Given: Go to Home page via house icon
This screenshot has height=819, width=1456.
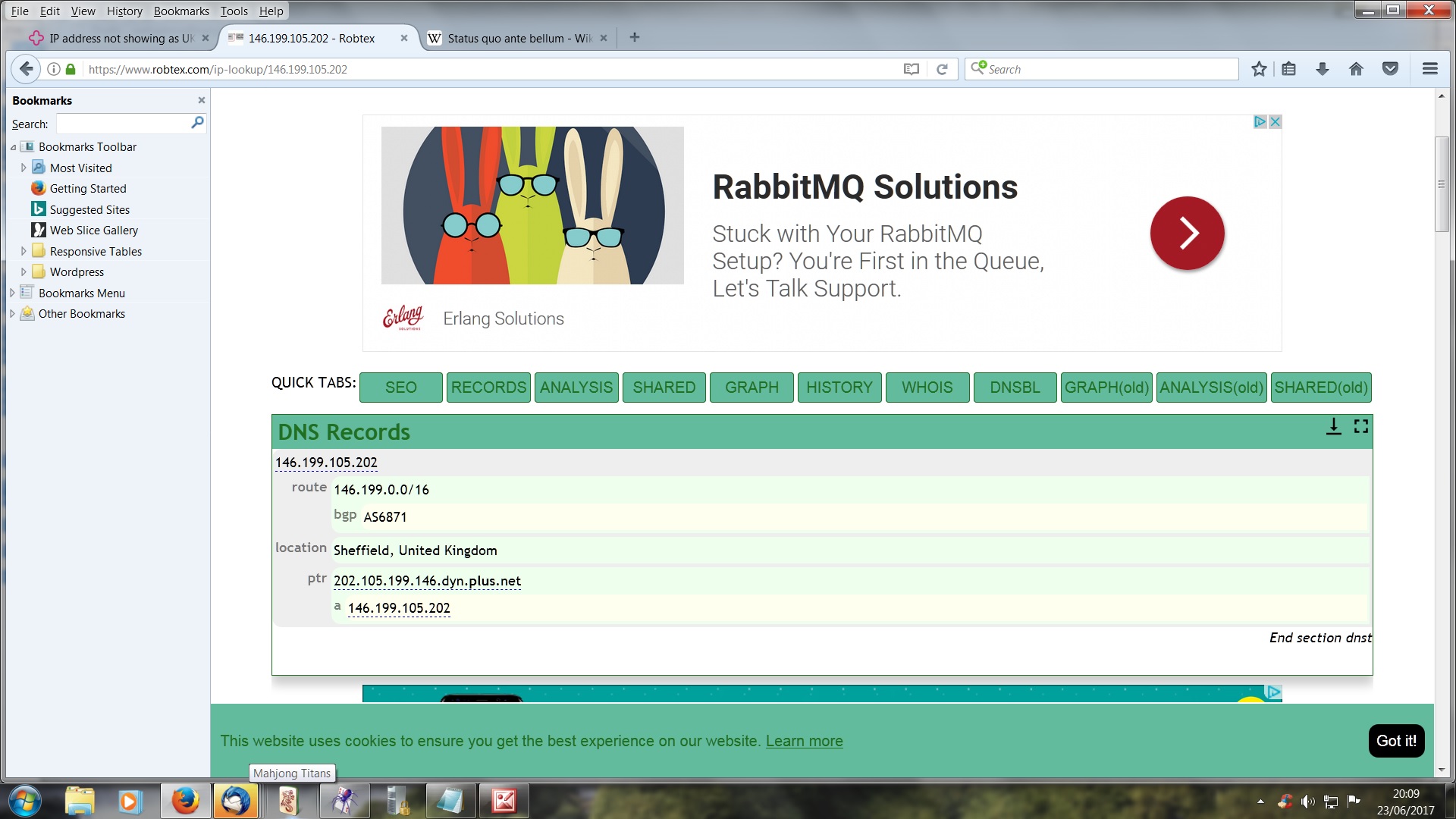Looking at the screenshot, I should click(x=1356, y=69).
